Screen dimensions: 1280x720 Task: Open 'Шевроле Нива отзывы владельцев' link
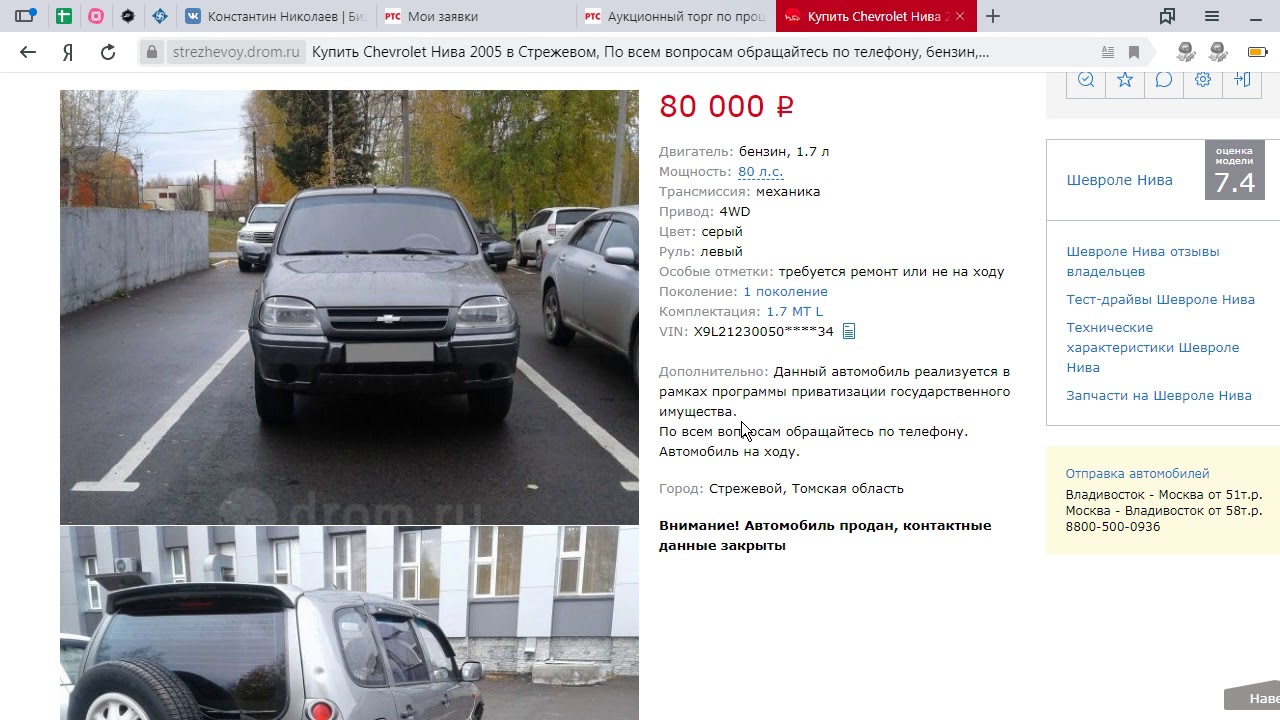(1143, 262)
